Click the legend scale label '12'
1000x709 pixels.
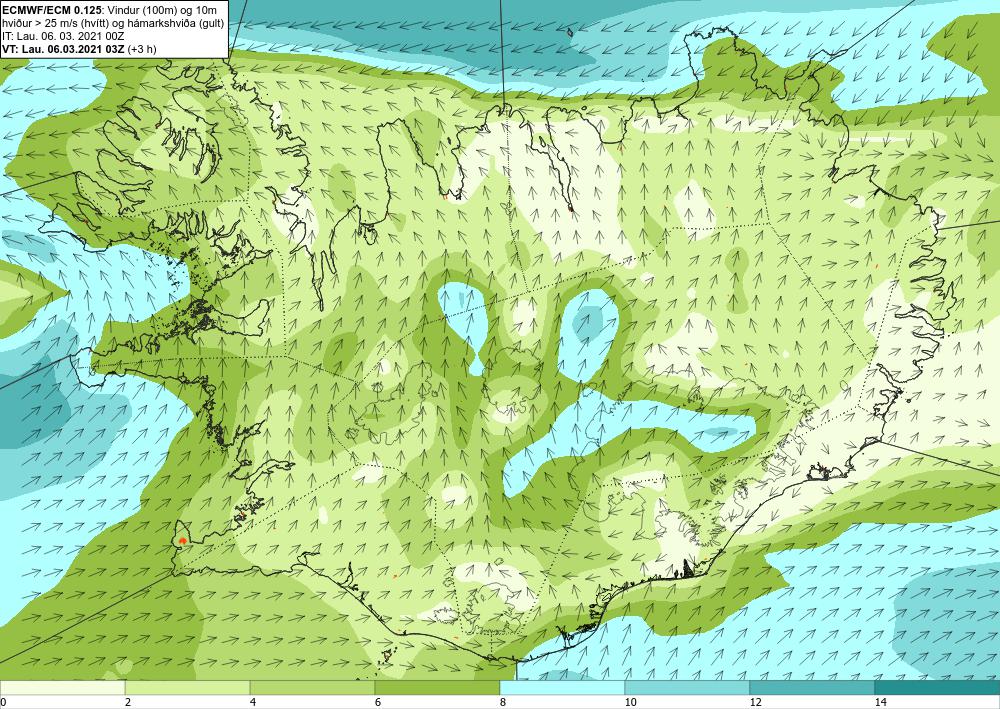(x=755, y=702)
